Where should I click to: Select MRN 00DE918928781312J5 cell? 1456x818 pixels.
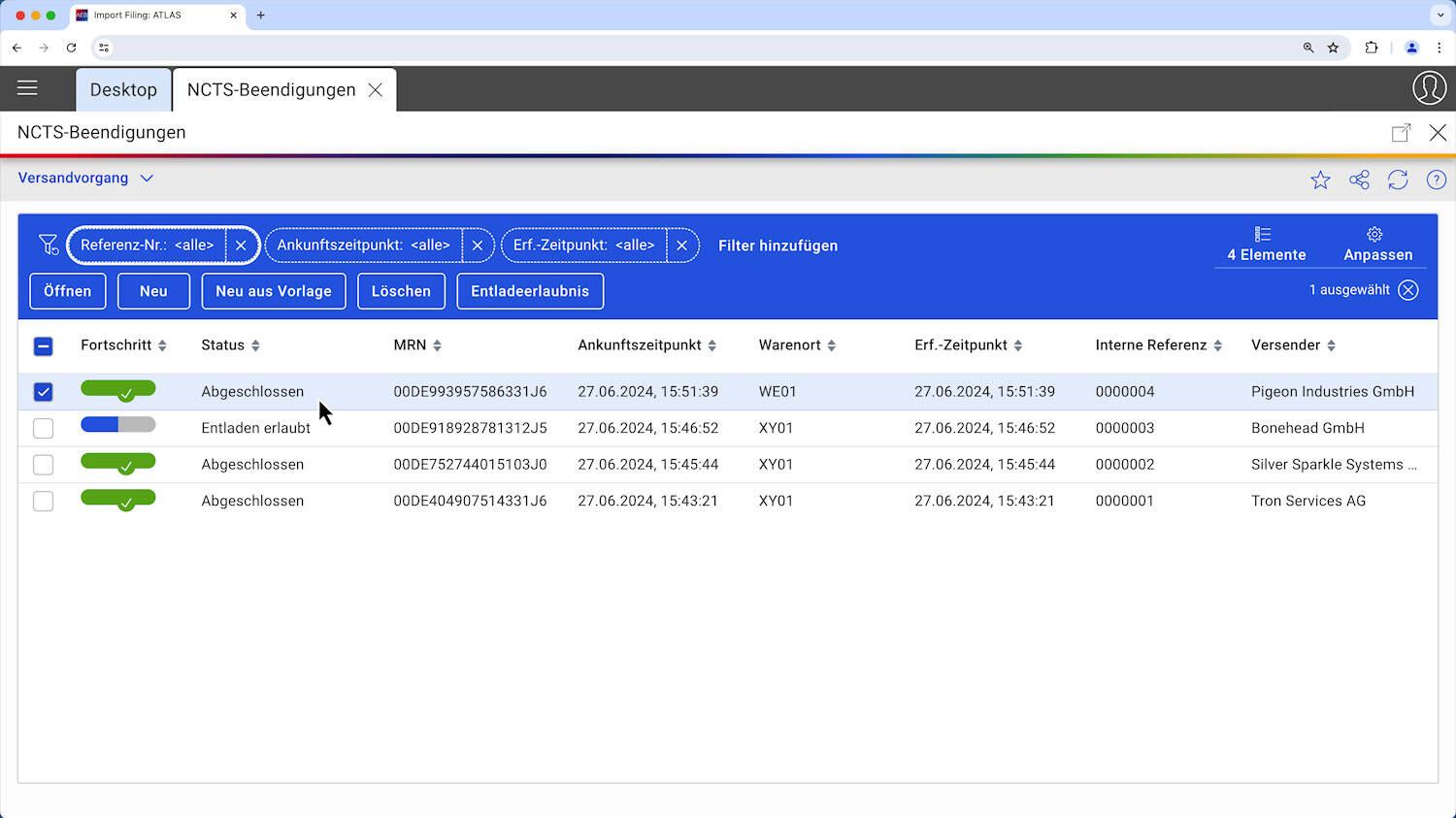pos(470,428)
